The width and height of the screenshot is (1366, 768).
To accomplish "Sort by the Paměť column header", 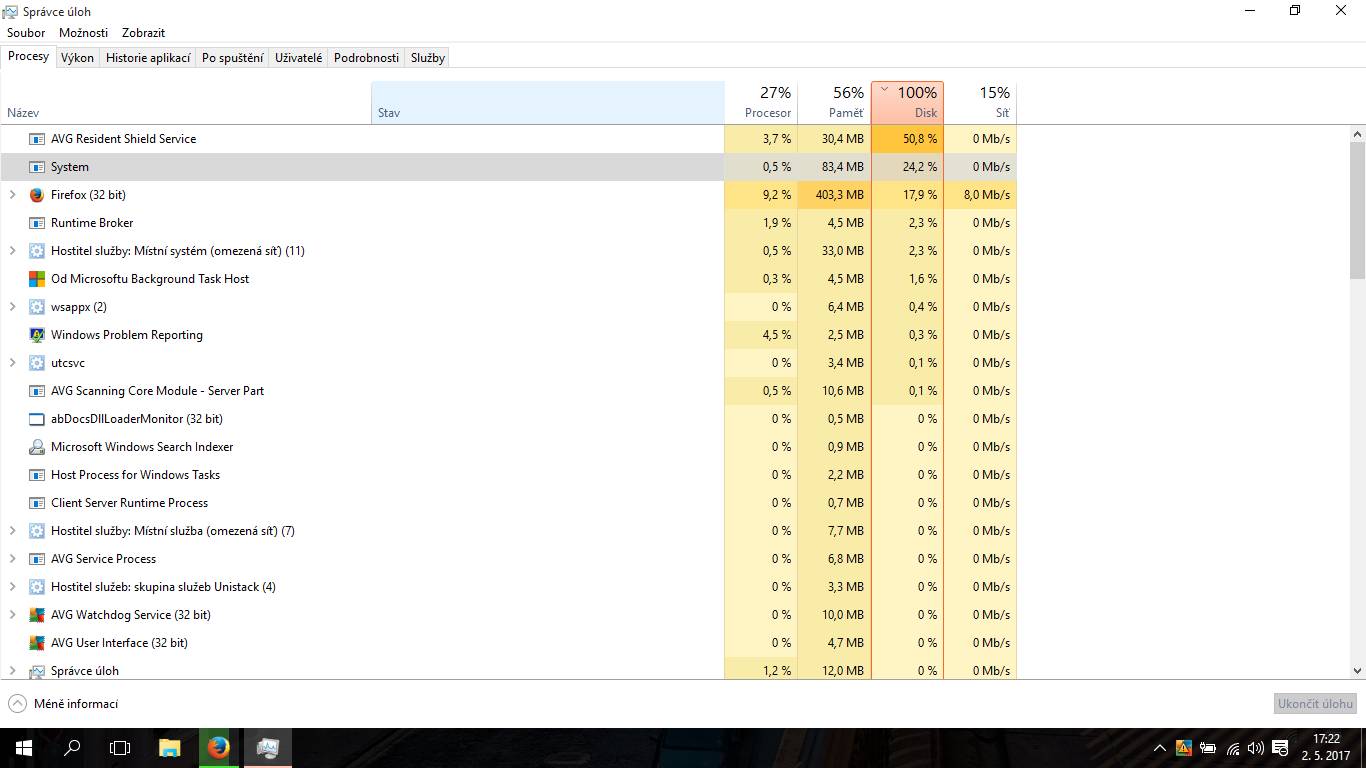I will coord(834,103).
